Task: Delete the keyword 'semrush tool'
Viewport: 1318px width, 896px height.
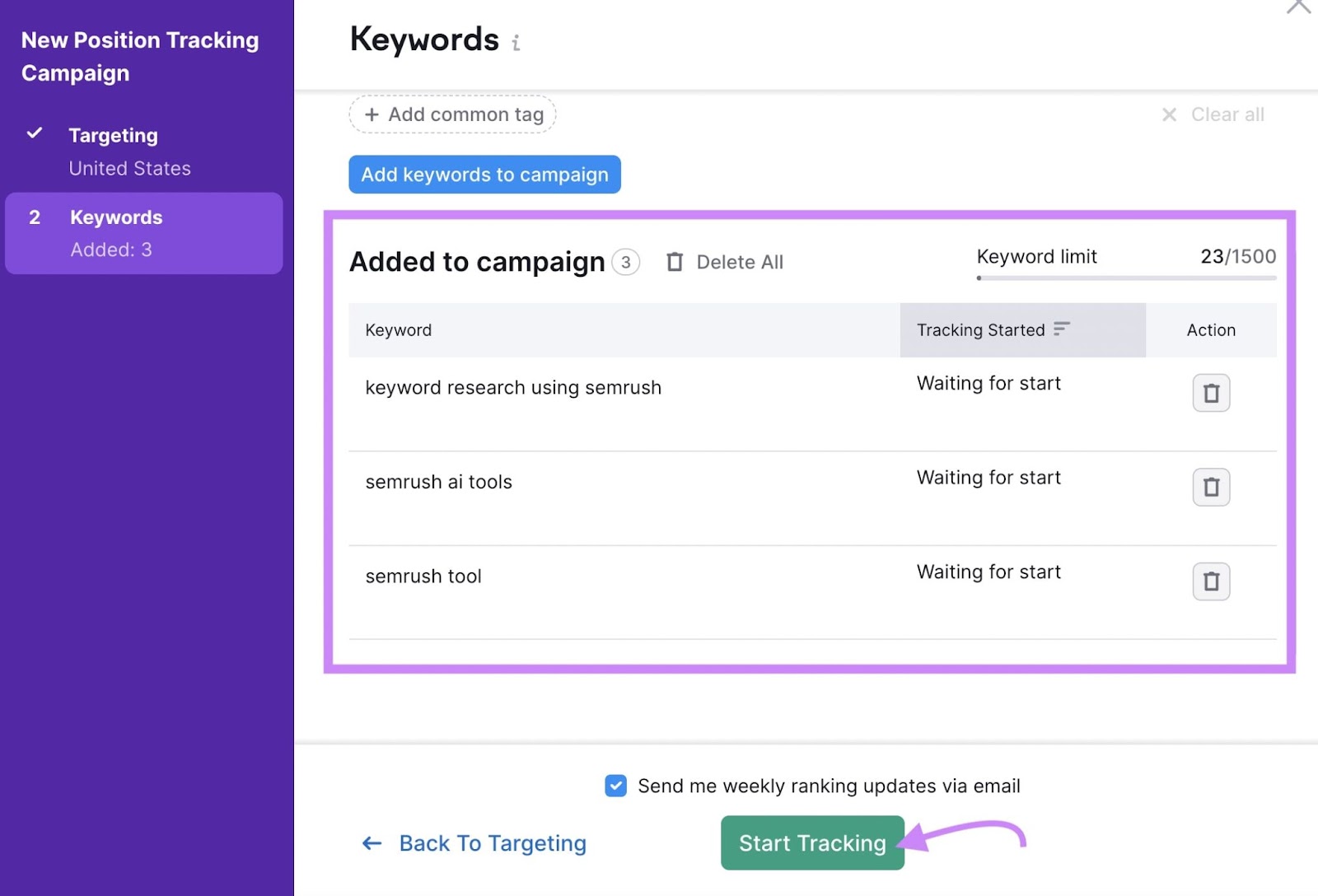Action: coord(1210,581)
